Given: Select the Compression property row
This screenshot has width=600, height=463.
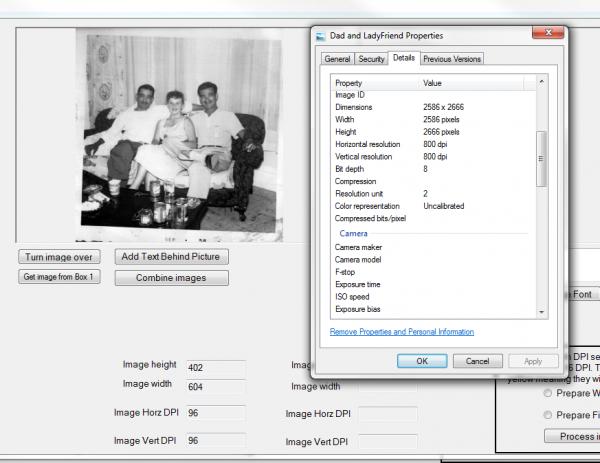Looking at the screenshot, I should [433, 181].
